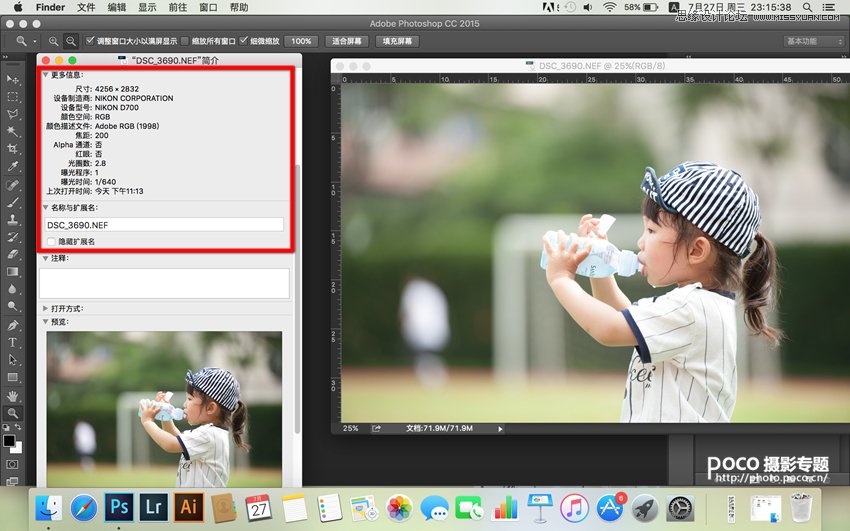This screenshot has width=850, height=531.
Task: Collapse 预览 section
Action: pyautogui.click(x=46, y=322)
